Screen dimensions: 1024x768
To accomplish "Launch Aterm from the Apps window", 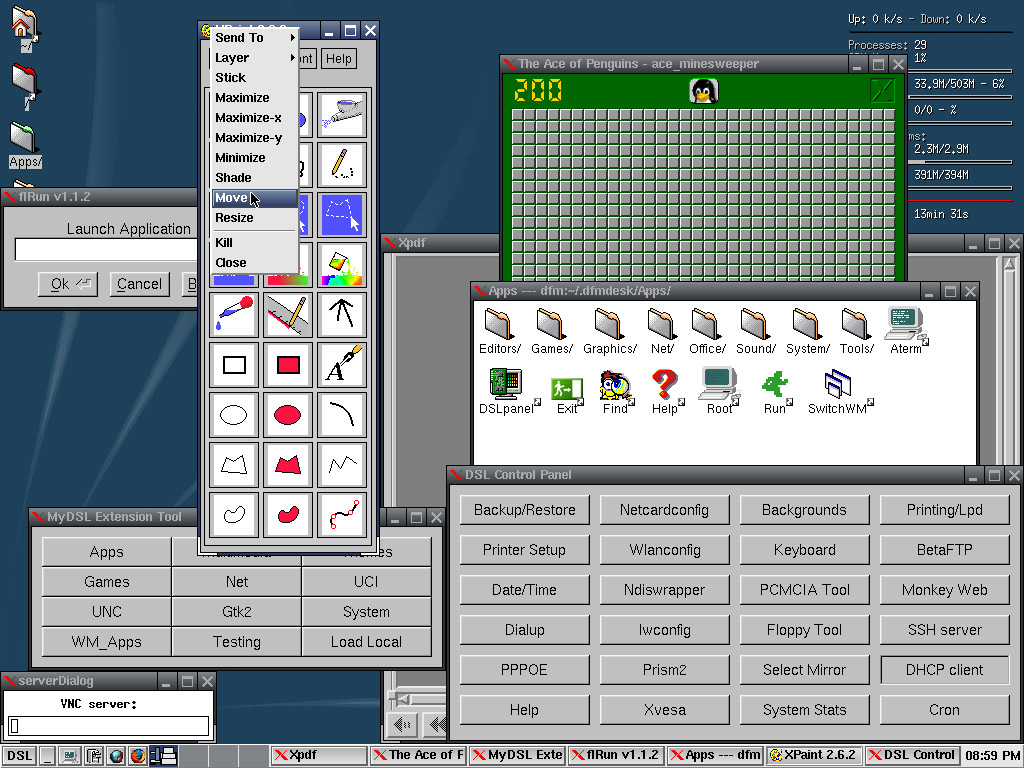I will (906, 331).
